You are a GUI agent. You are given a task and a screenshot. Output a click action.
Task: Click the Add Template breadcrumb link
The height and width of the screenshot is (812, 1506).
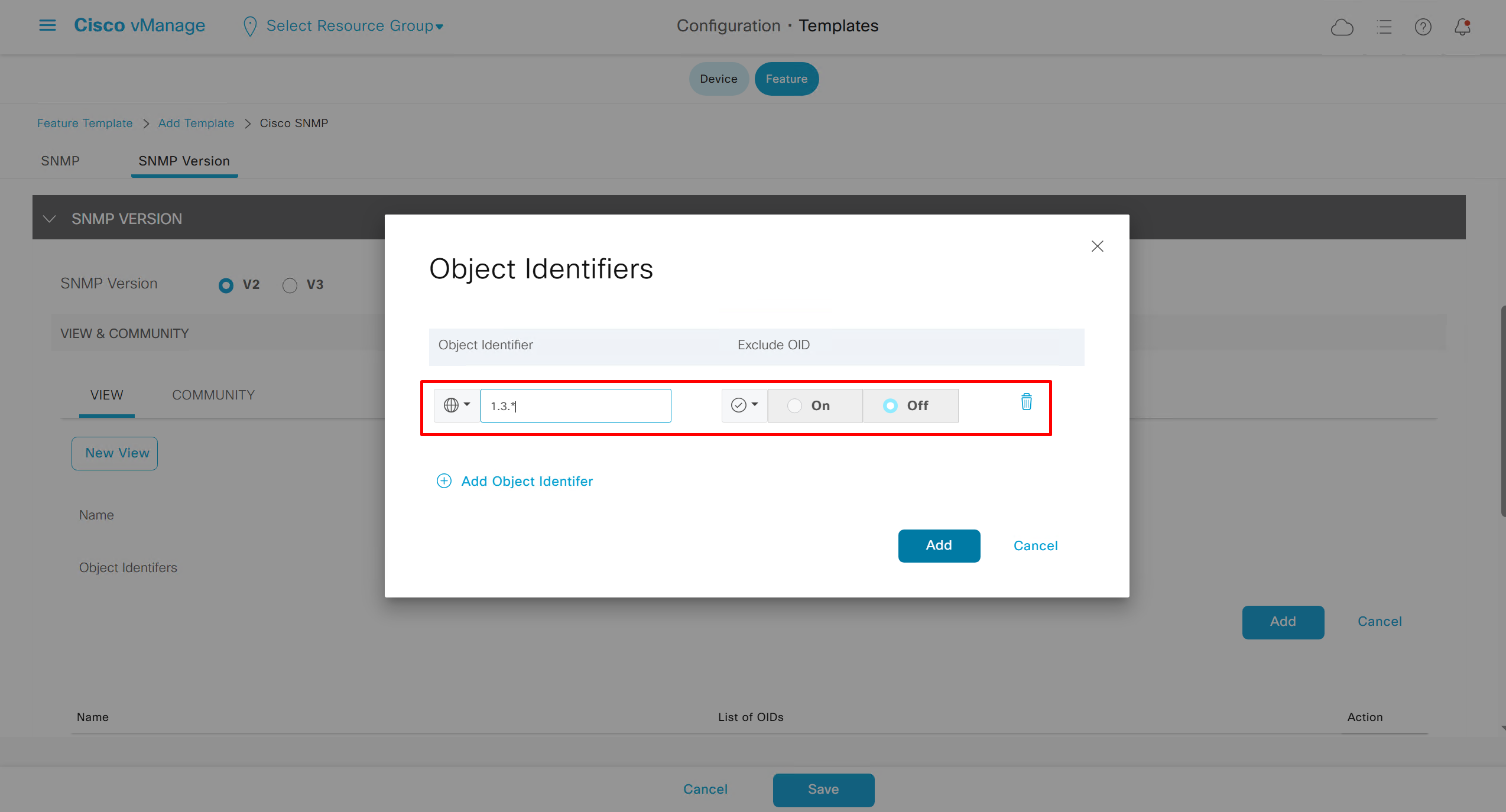196,123
